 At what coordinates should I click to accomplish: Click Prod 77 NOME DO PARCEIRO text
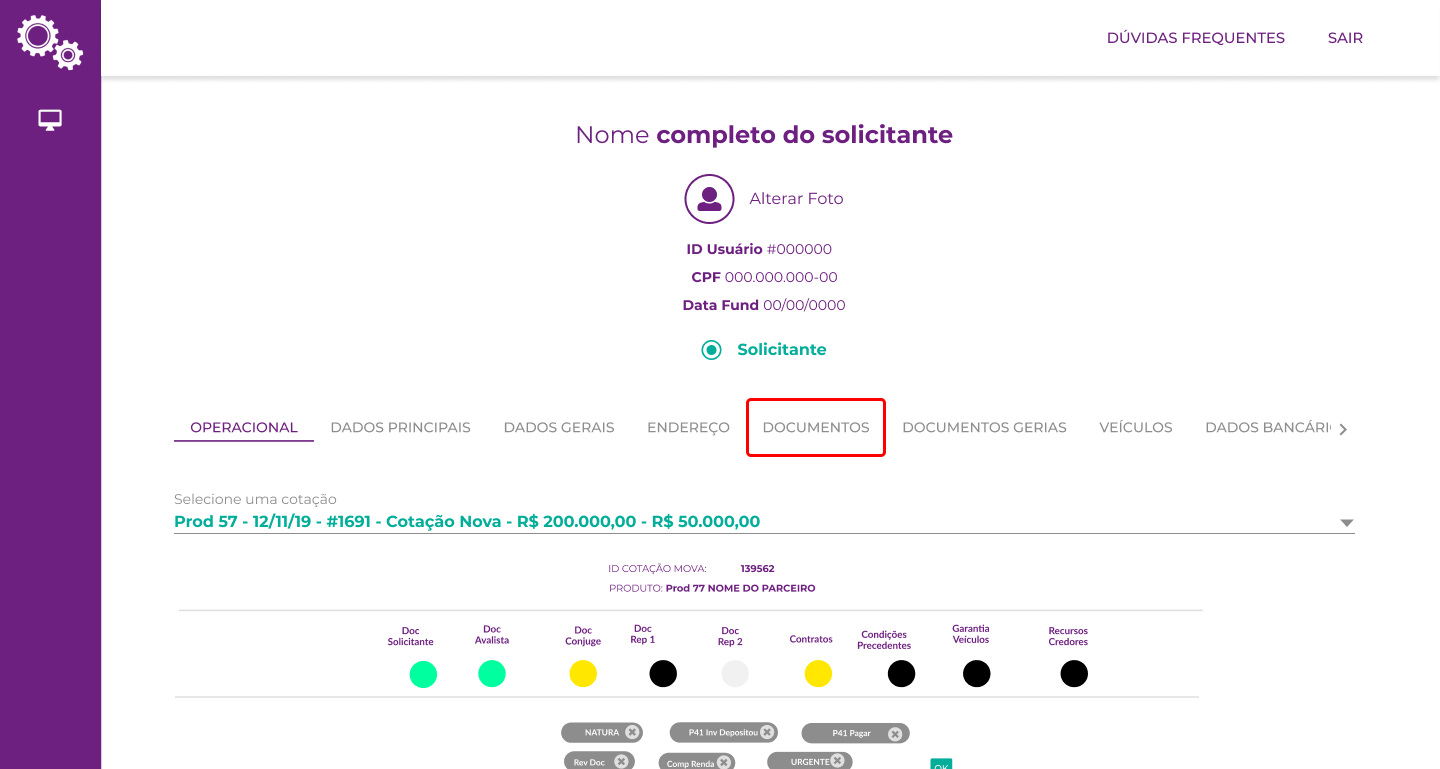click(740, 588)
